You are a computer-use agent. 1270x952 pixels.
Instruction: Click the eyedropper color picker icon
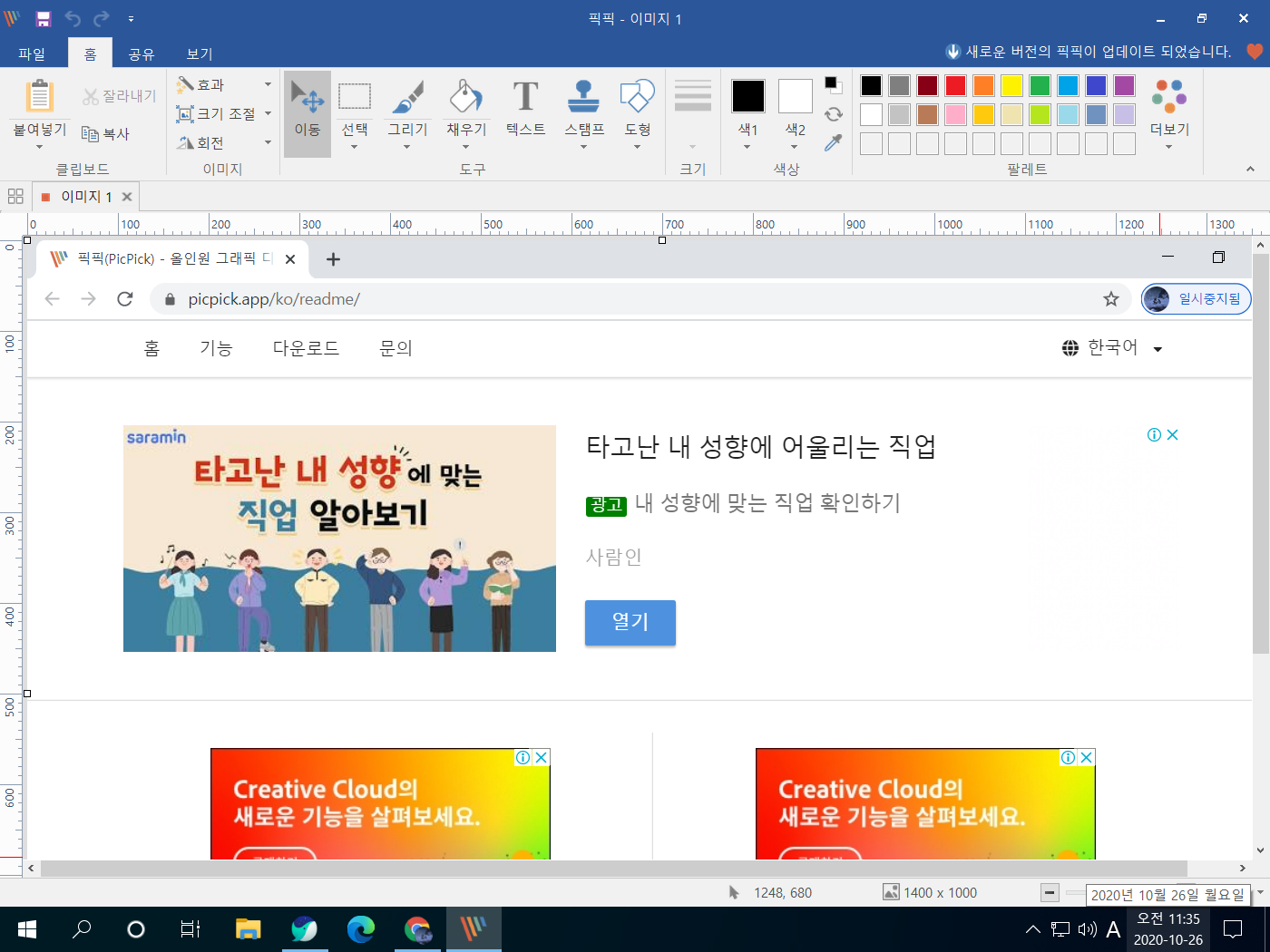[834, 142]
